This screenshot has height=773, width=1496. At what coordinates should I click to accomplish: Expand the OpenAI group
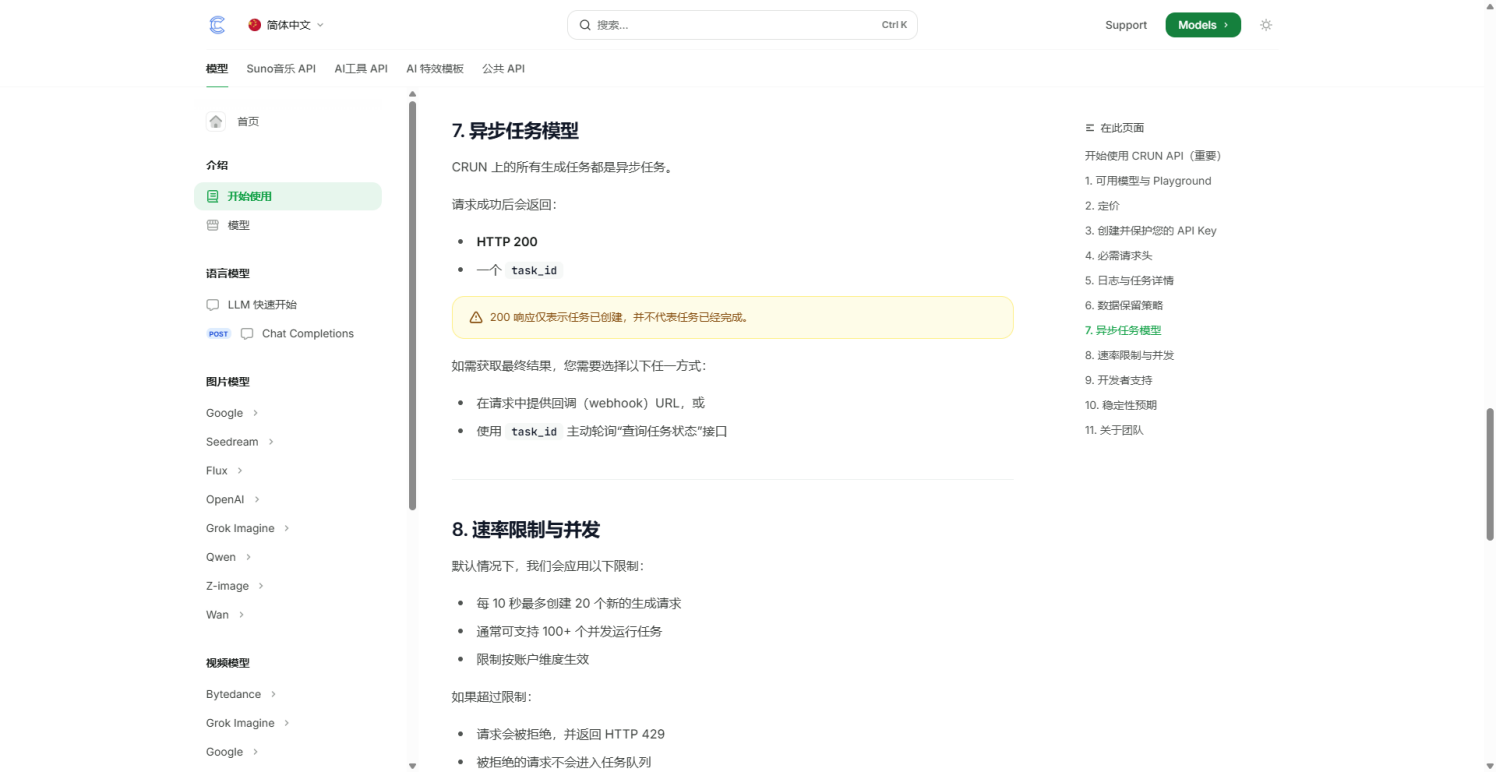pos(233,499)
